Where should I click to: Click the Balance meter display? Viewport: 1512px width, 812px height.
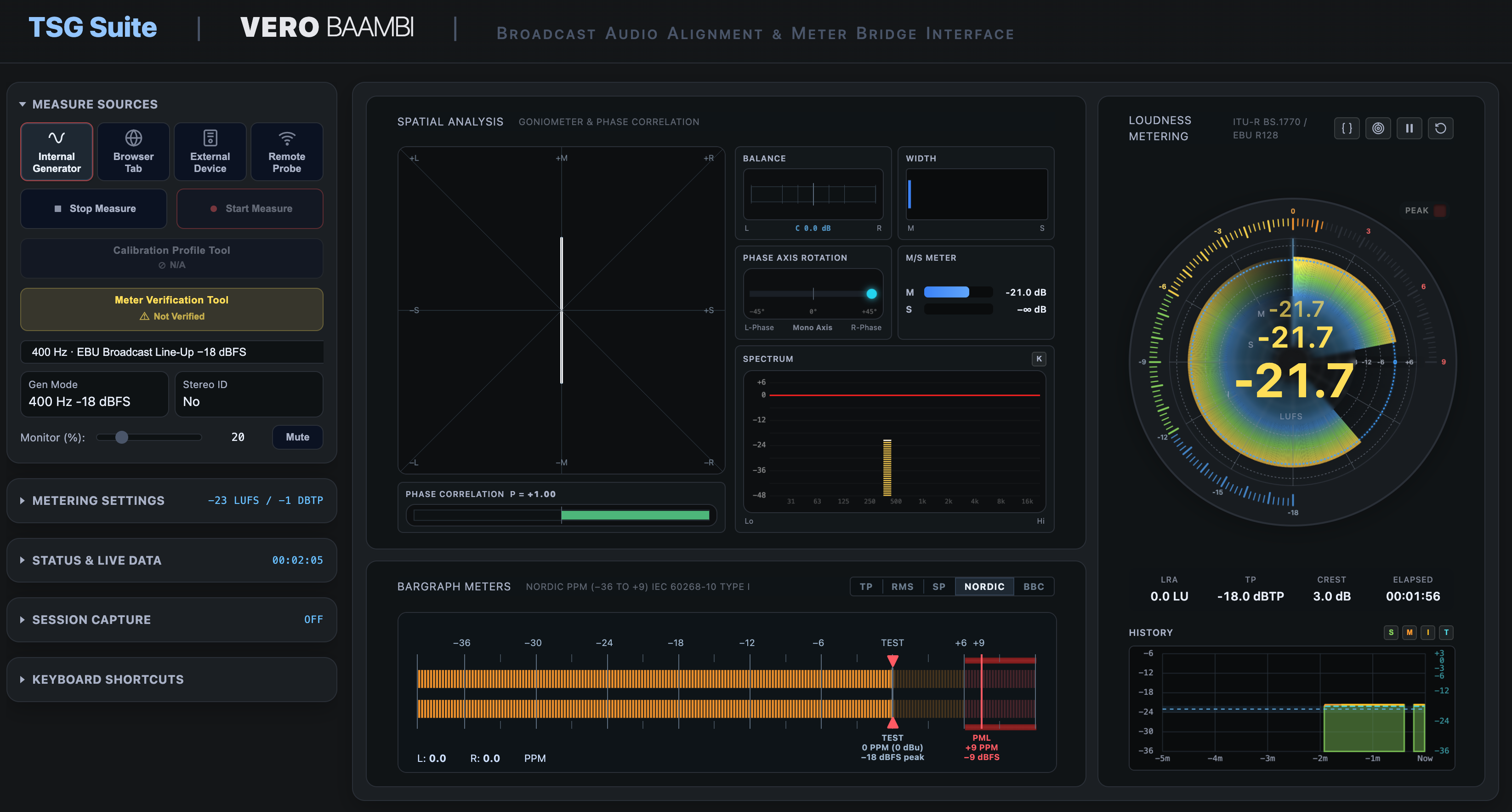click(x=813, y=194)
